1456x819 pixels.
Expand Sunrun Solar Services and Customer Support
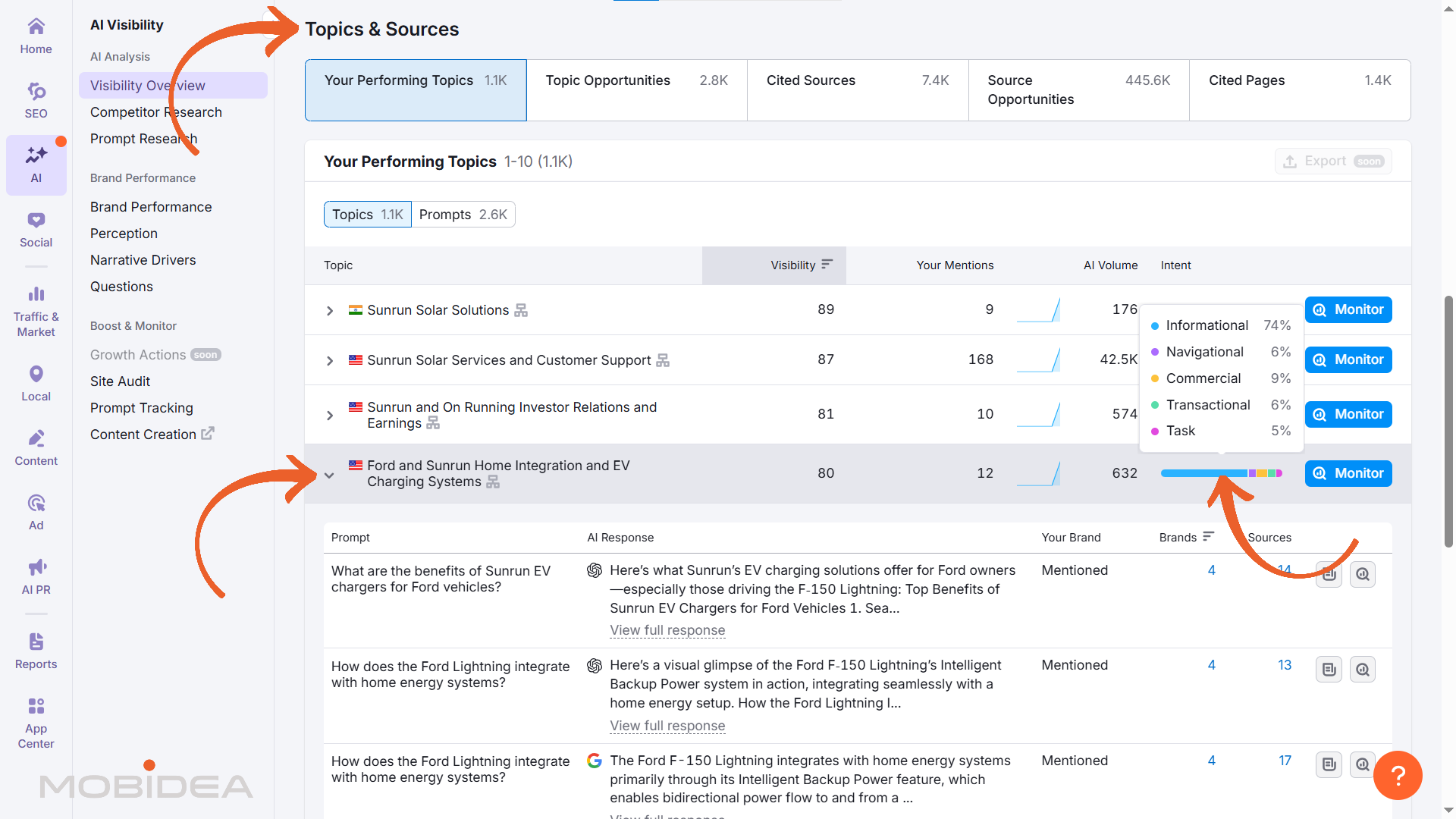click(x=329, y=360)
